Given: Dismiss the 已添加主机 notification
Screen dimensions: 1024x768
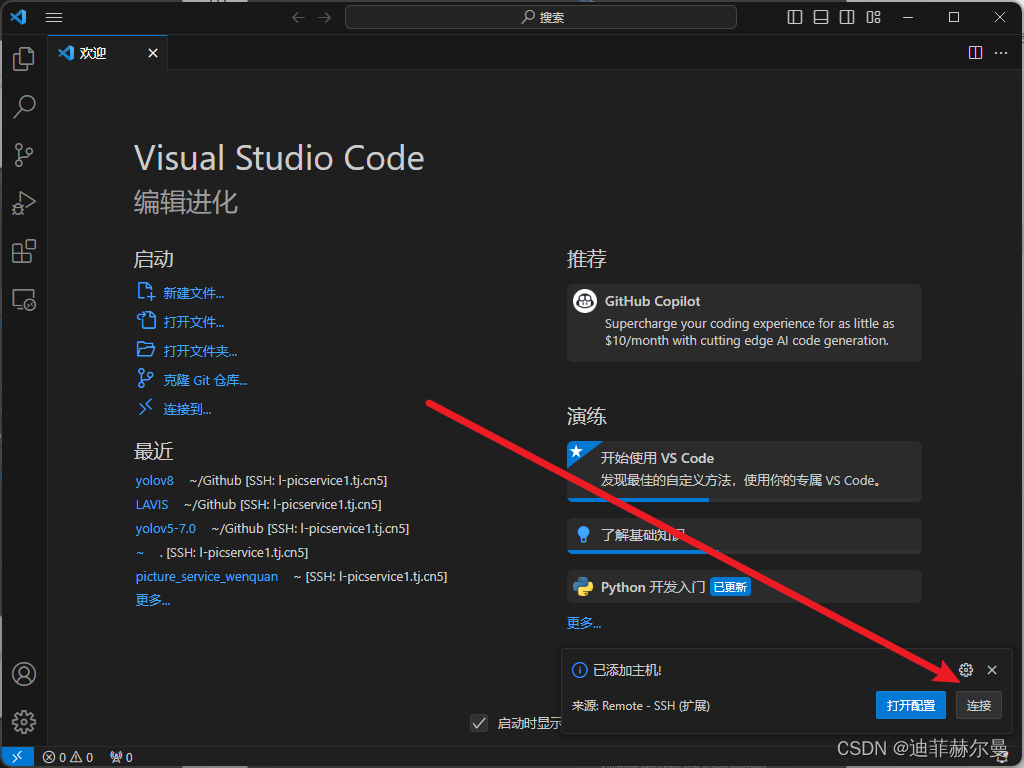Looking at the screenshot, I should (x=992, y=670).
